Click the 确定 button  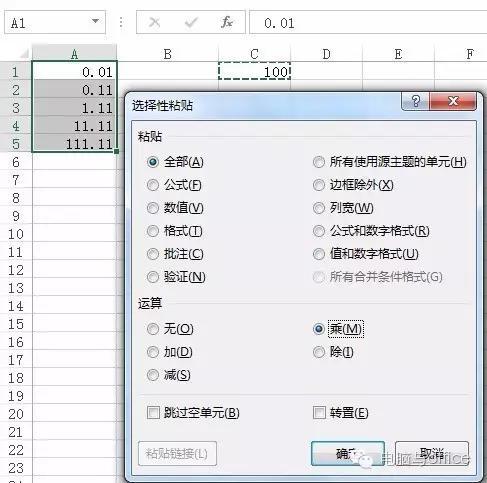point(348,453)
